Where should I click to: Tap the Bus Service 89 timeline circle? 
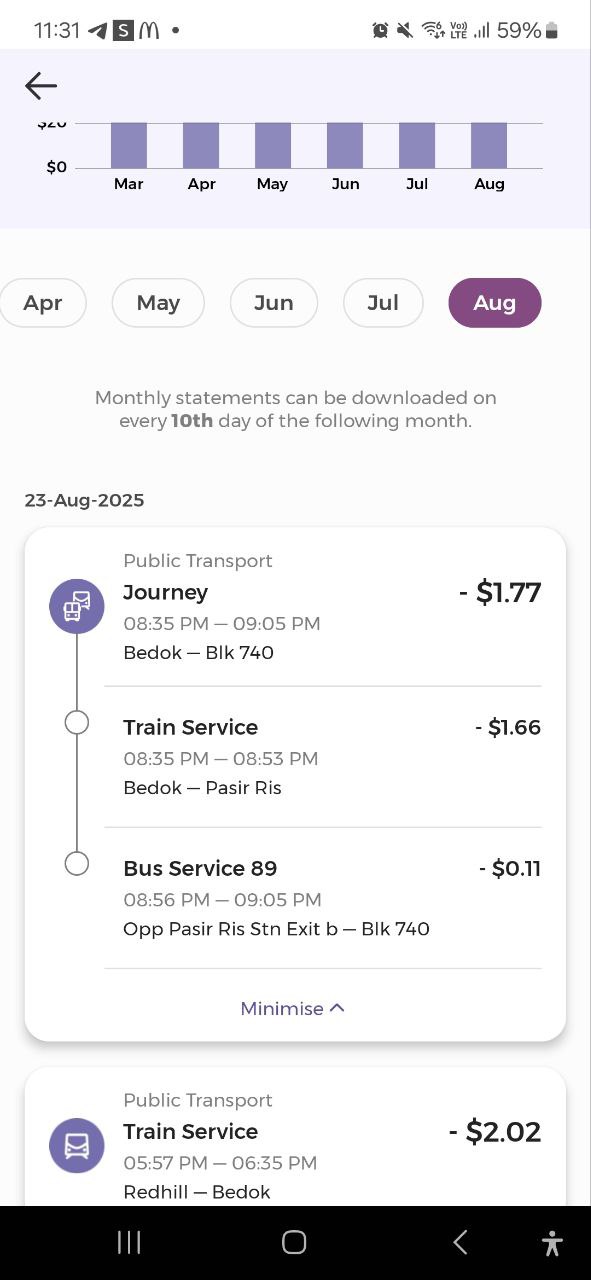[77, 863]
